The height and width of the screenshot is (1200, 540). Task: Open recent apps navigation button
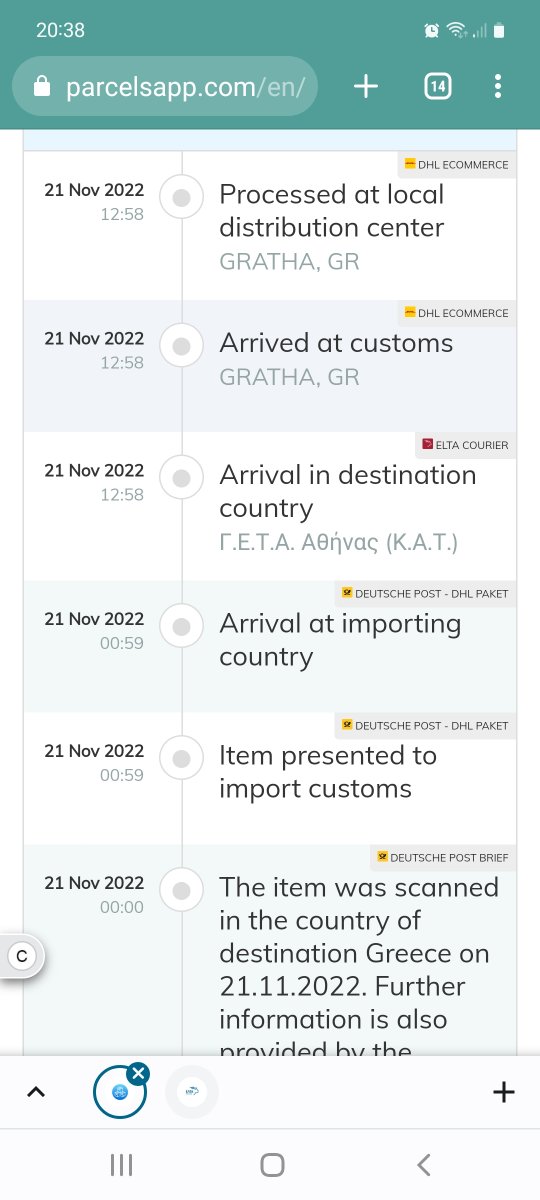tap(121, 1164)
